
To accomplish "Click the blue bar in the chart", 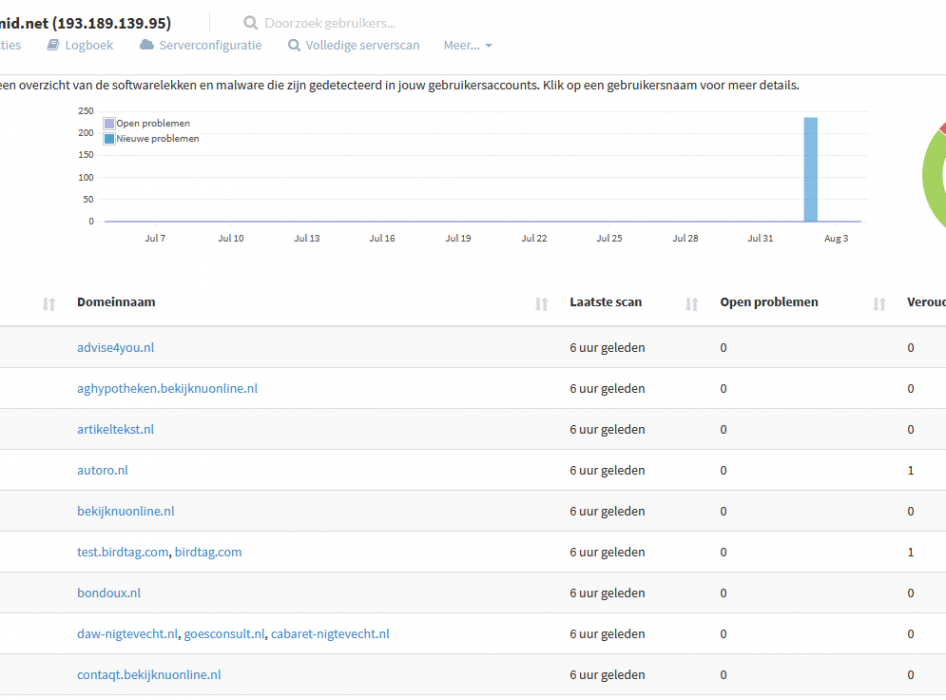I will (x=810, y=170).
